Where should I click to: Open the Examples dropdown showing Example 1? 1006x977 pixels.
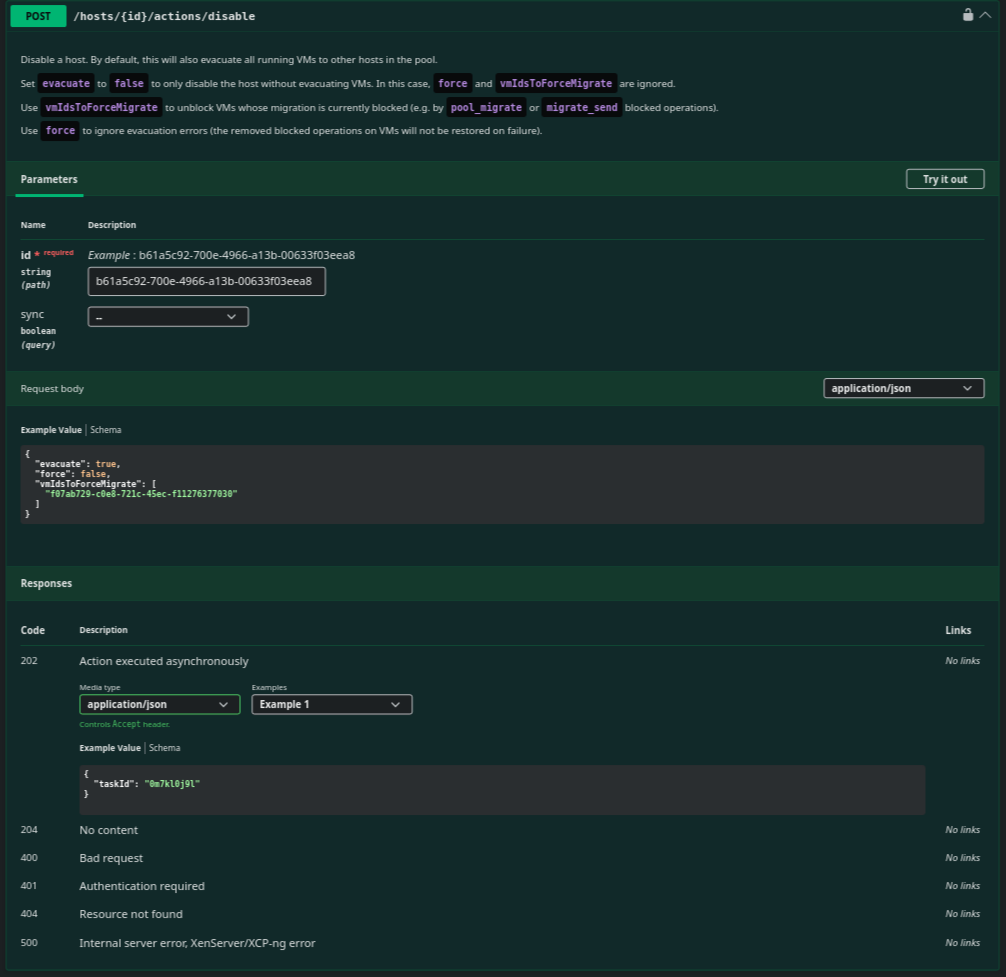tap(331, 705)
